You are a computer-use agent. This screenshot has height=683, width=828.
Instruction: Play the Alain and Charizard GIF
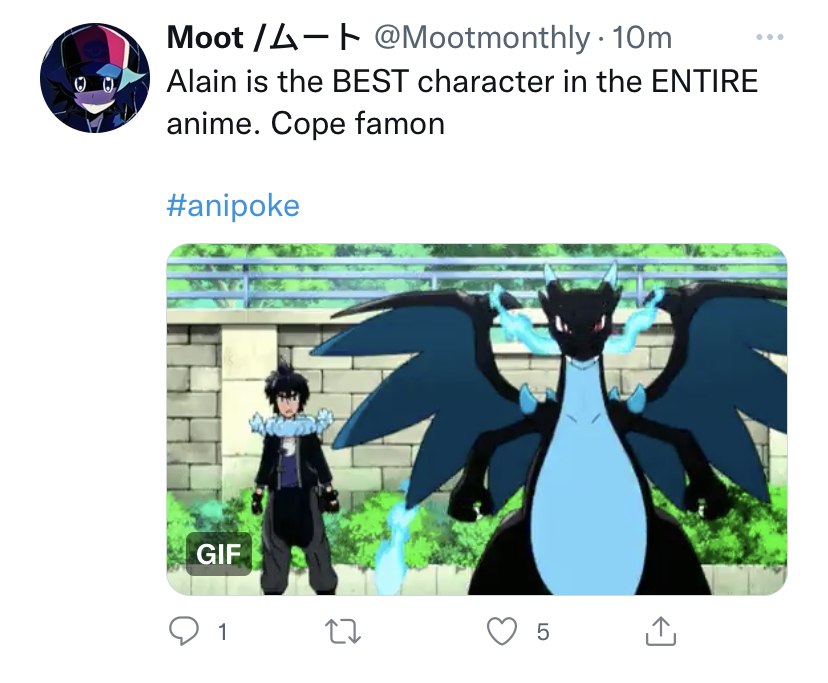(x=477, y=419)
